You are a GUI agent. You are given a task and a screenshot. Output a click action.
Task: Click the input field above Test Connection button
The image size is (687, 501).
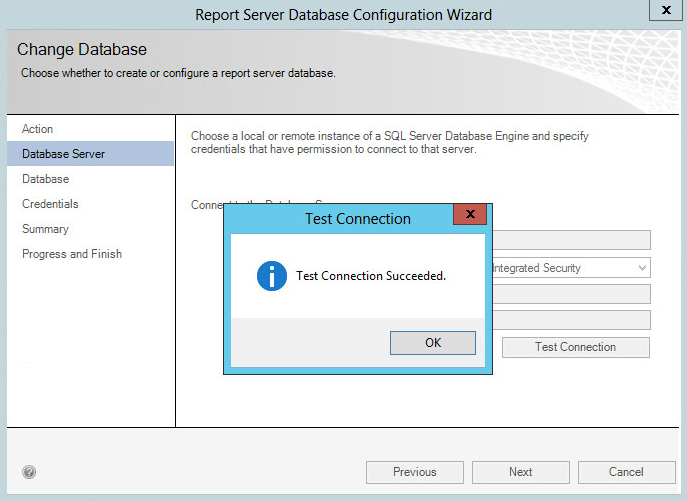571,320
